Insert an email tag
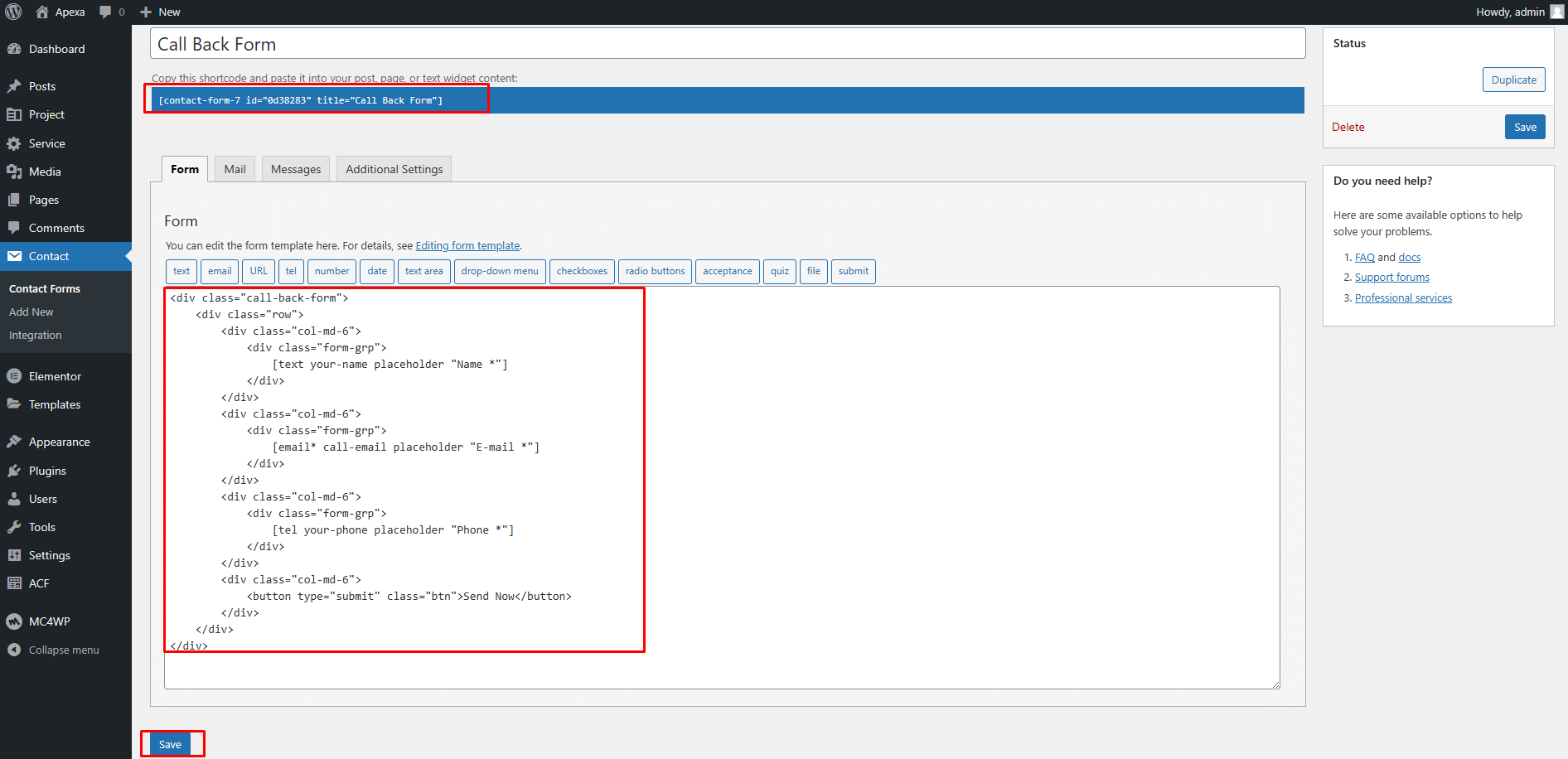This screenshot has height=759, width=1568. 220,271
